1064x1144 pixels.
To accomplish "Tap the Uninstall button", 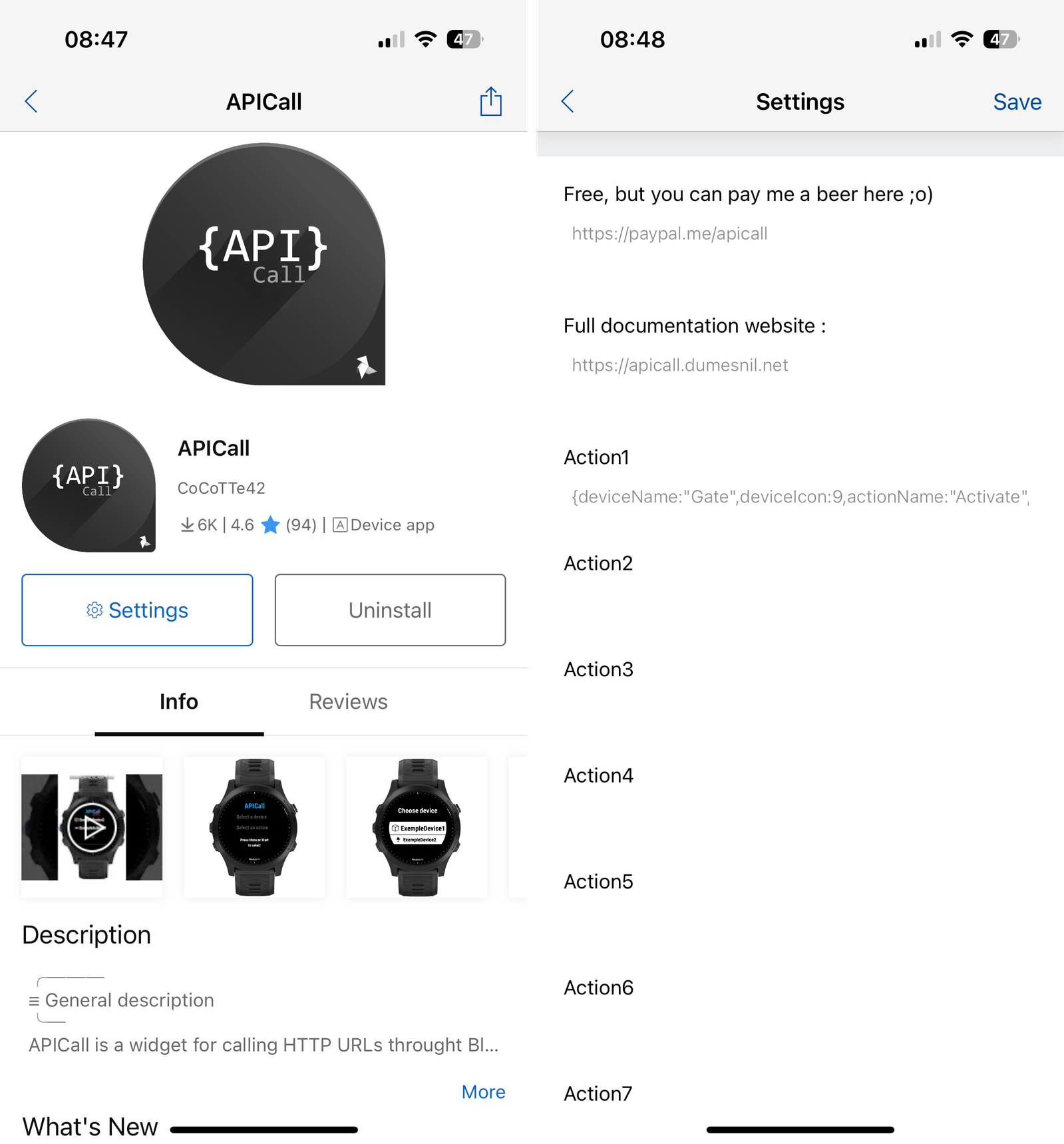I will (x=390, y=610).
